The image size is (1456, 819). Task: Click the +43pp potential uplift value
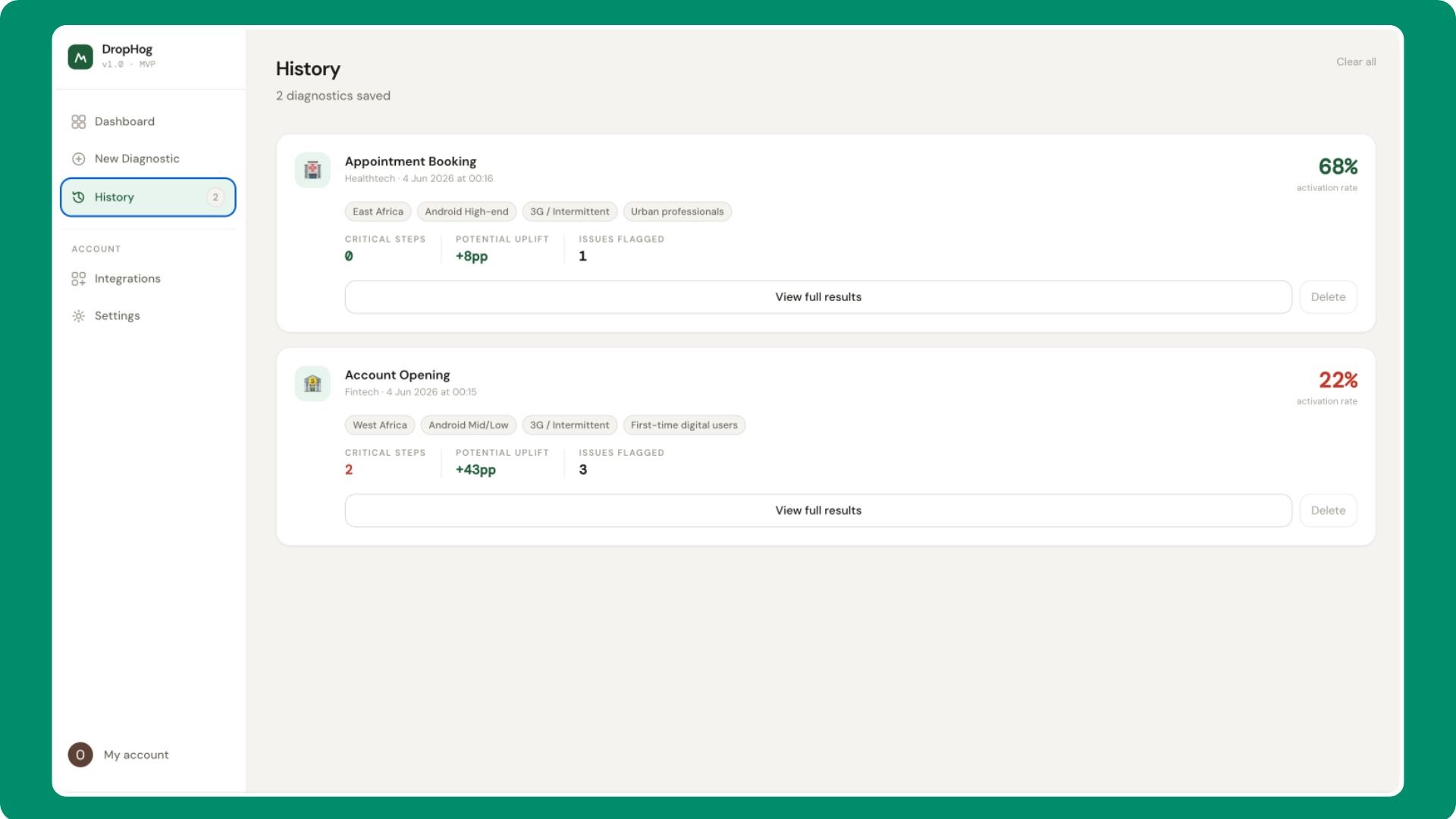pos(475,470)
